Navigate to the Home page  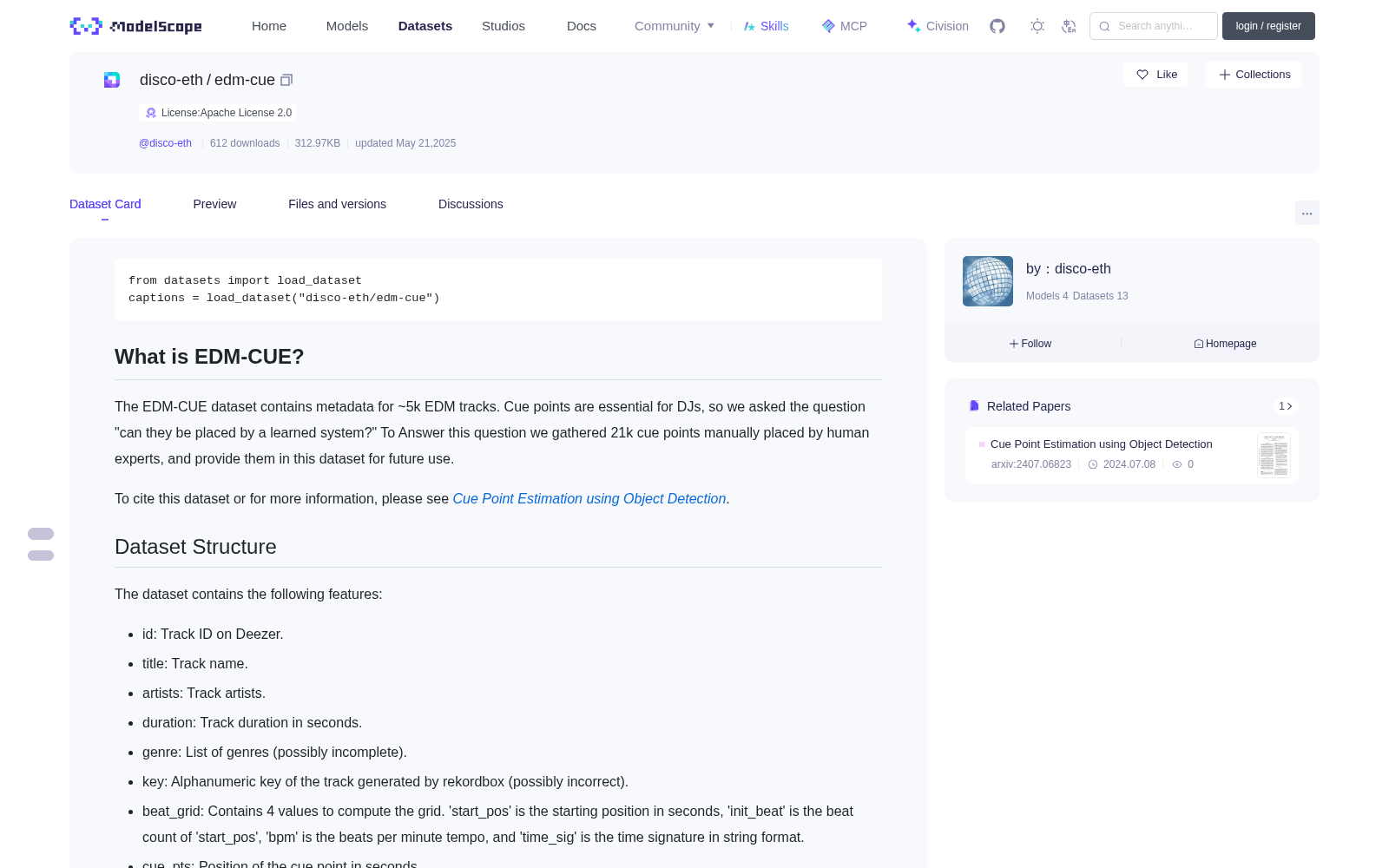[269, 26]
